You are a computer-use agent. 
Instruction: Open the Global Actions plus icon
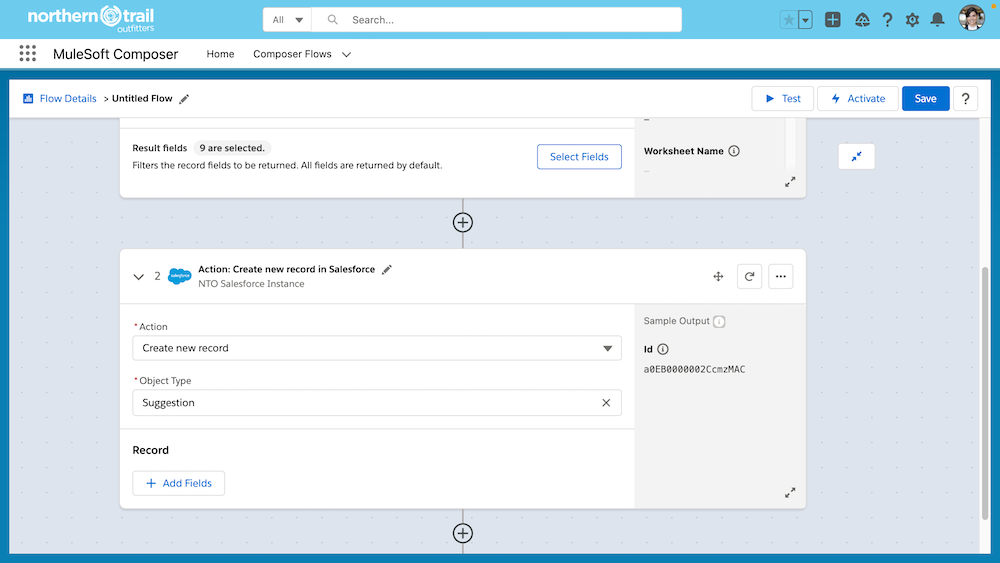pos(832,20)
